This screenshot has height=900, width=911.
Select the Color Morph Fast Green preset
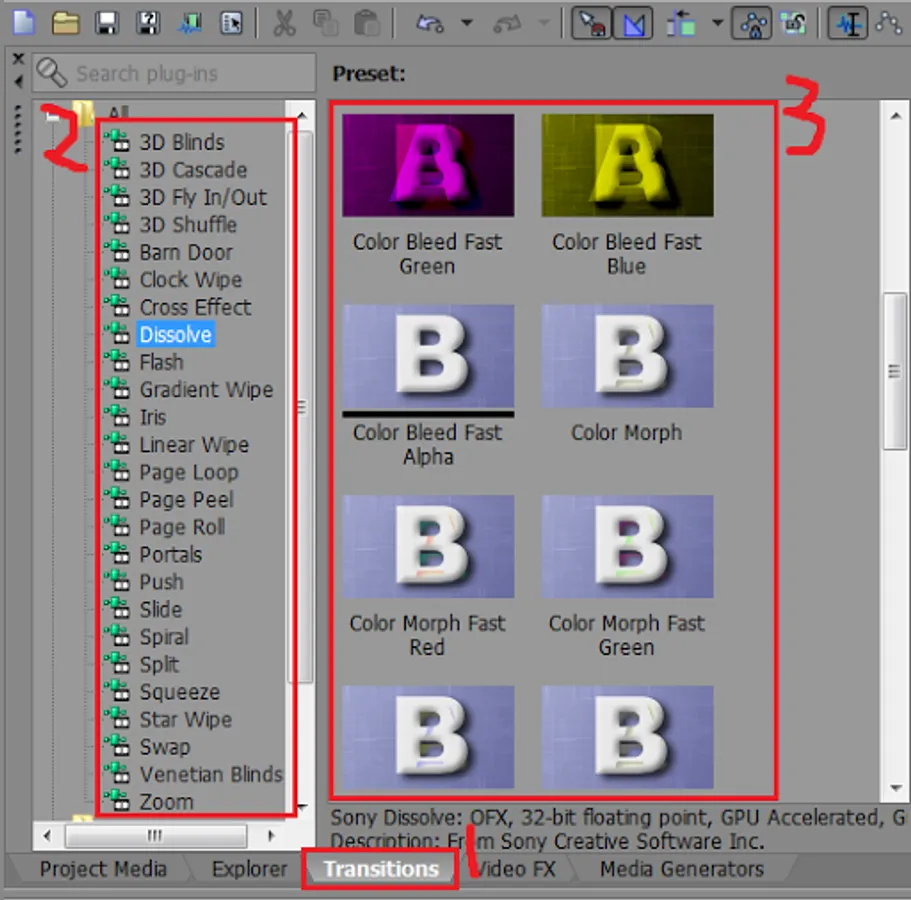[627, 547]
